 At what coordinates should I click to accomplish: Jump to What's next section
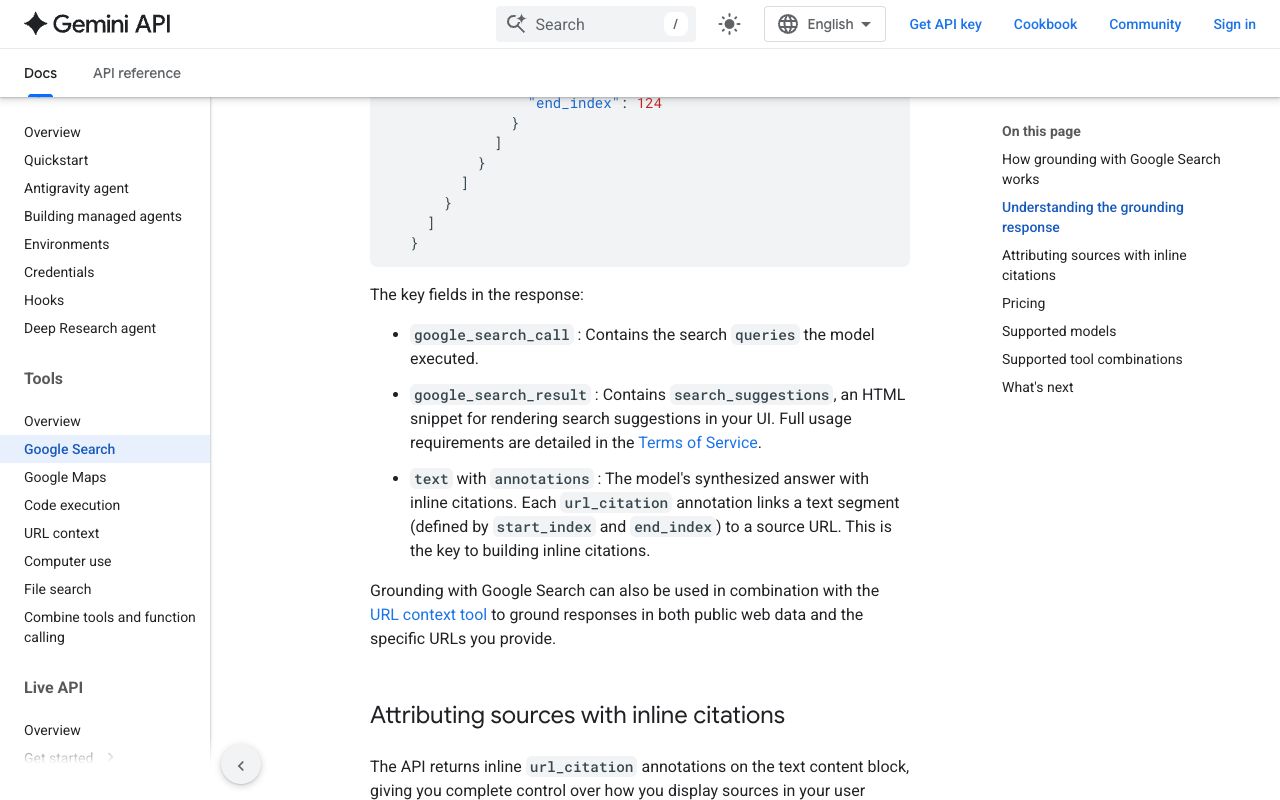pos(1038,387)
